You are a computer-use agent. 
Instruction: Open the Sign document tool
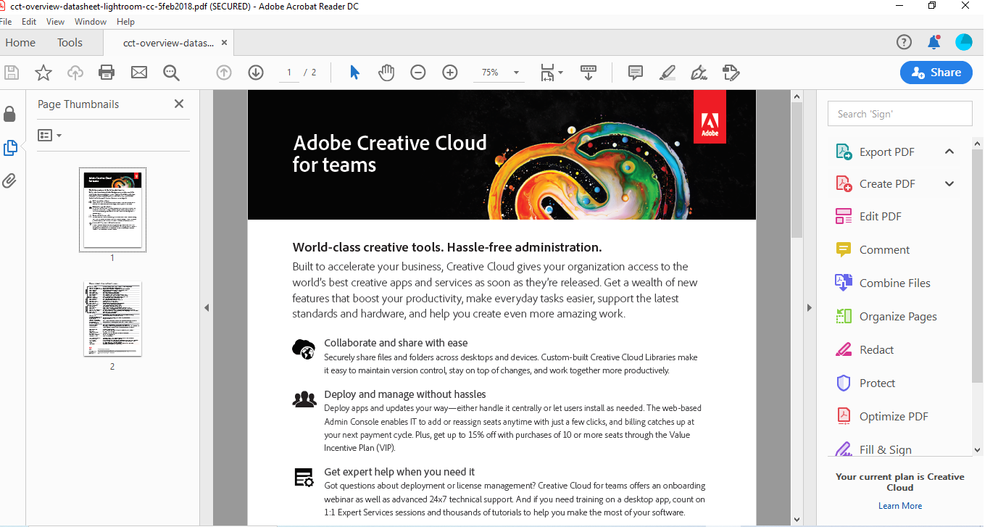(699, 73)
